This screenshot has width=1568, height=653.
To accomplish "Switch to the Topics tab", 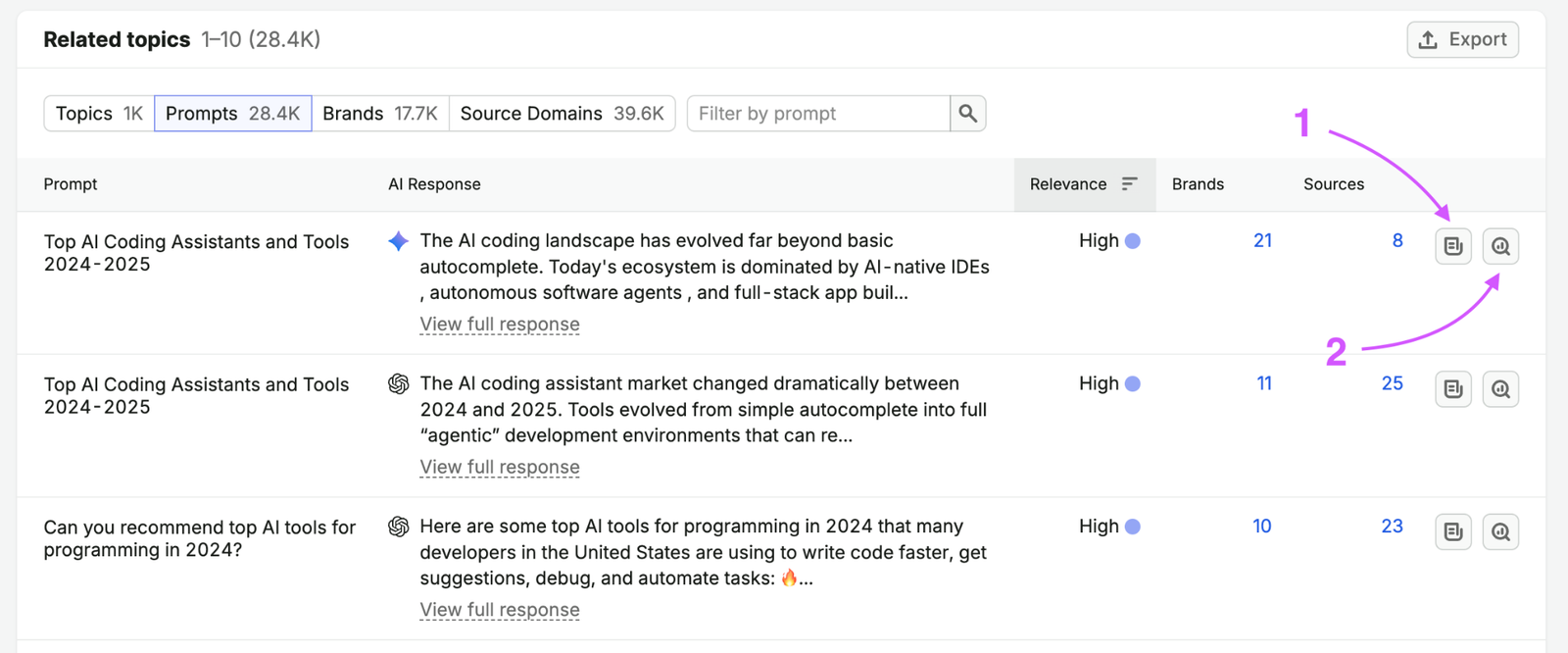I will pyautogui.click(x=99, y=114).
